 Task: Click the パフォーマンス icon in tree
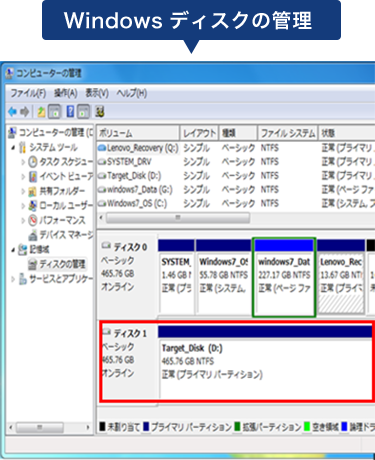[x=33, y=220]
